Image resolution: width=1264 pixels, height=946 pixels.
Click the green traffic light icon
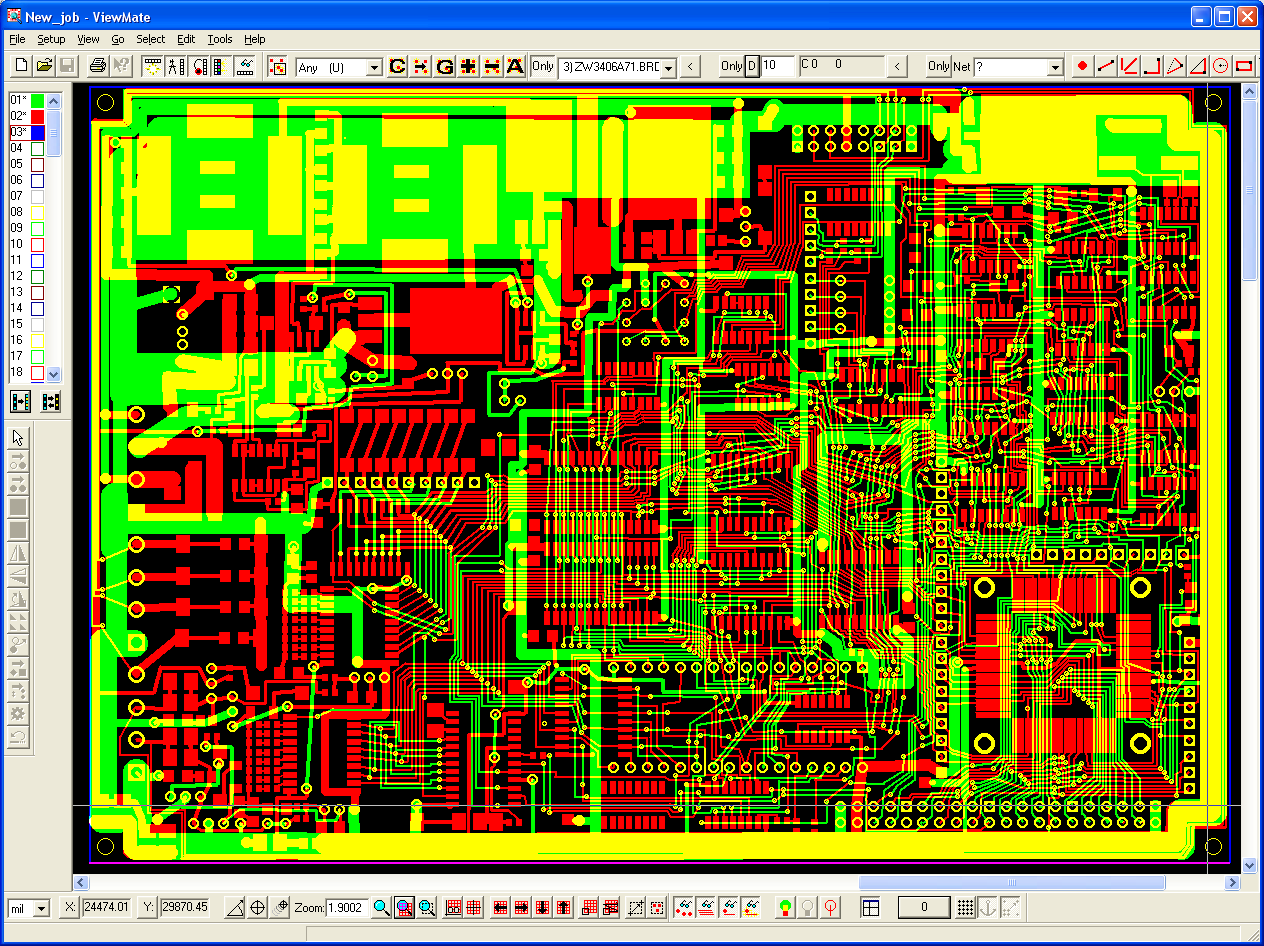pos(786,908)
